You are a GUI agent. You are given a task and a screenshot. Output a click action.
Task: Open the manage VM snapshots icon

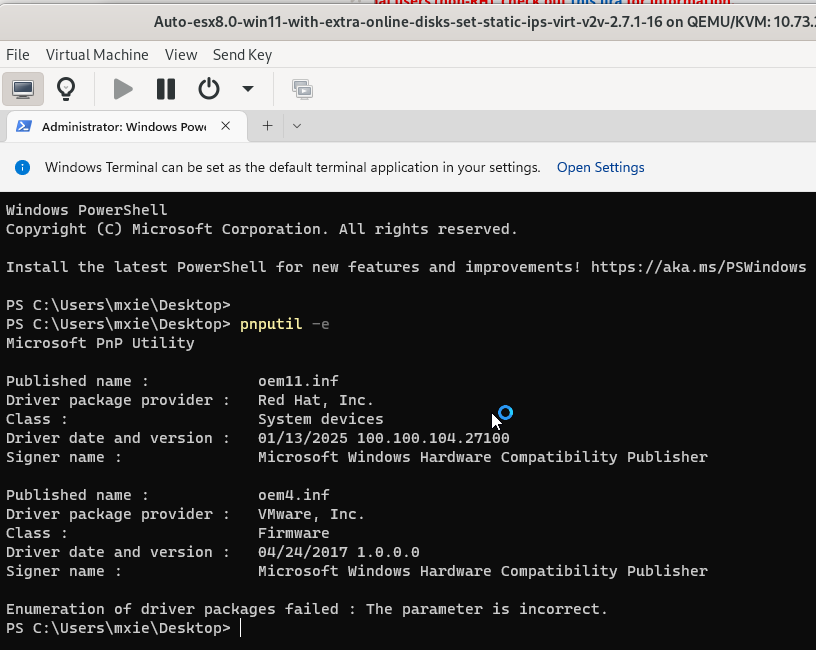(x=301, y=89)
